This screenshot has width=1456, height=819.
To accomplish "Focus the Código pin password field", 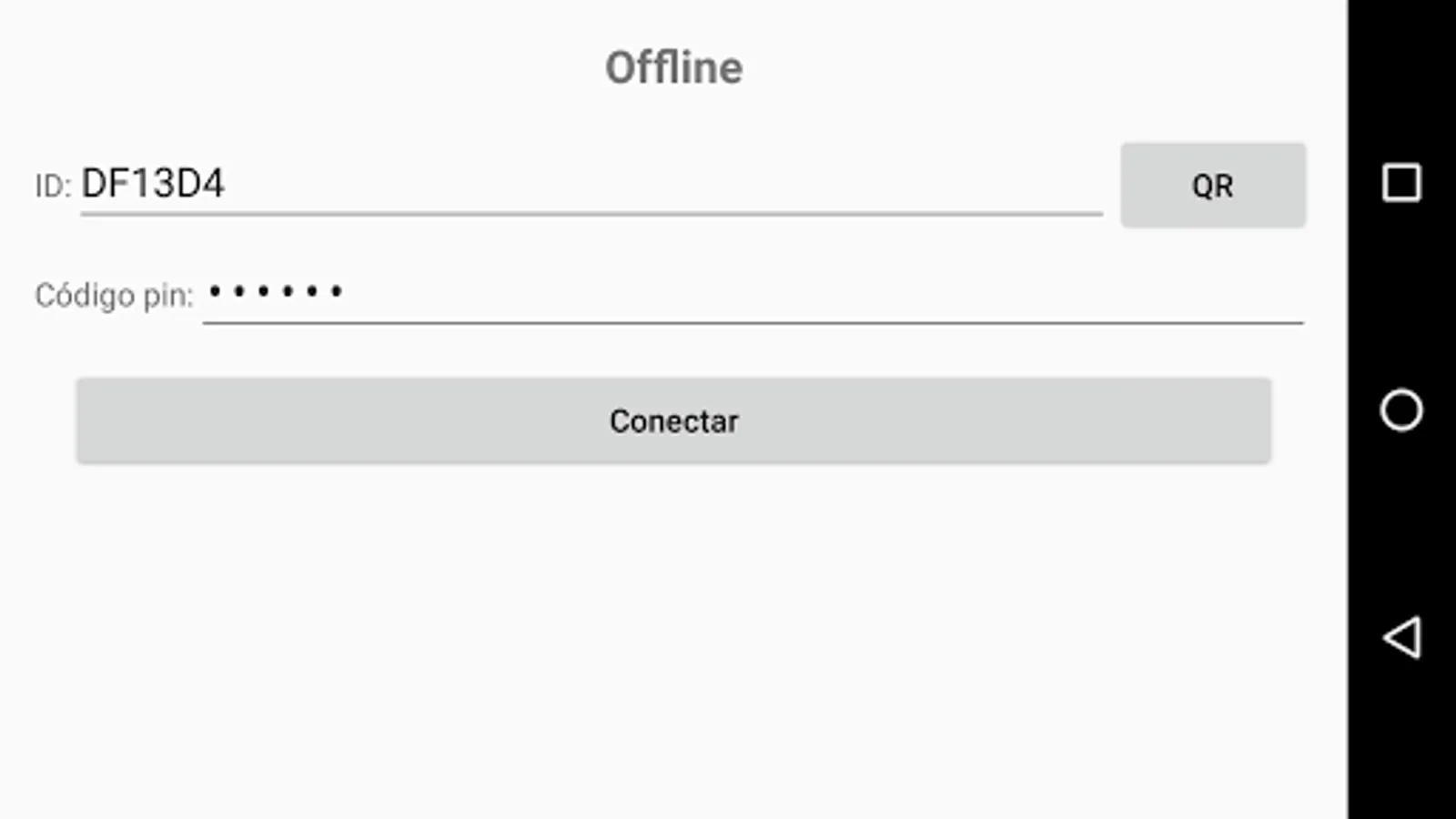I will (753, 293).
